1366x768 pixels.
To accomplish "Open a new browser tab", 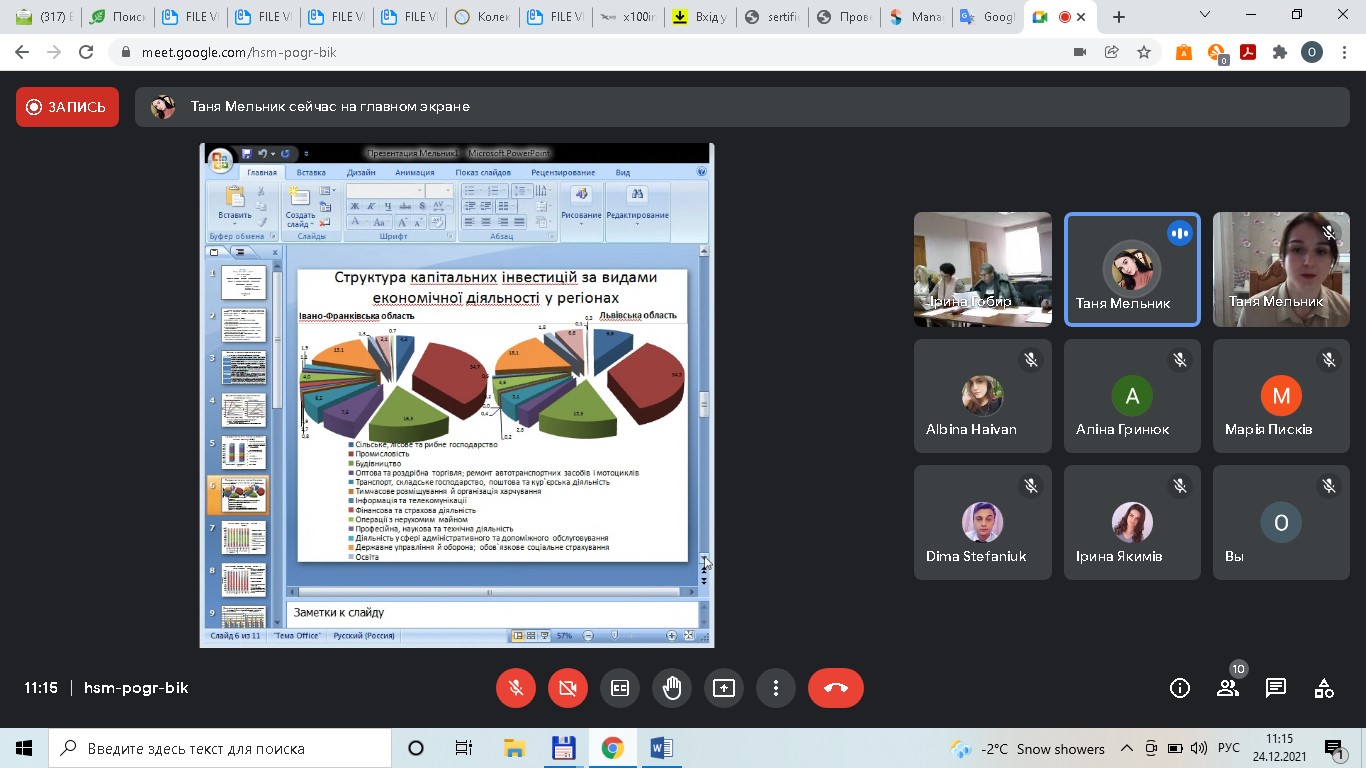I will pyautogui.click(x=1119, y=17).
